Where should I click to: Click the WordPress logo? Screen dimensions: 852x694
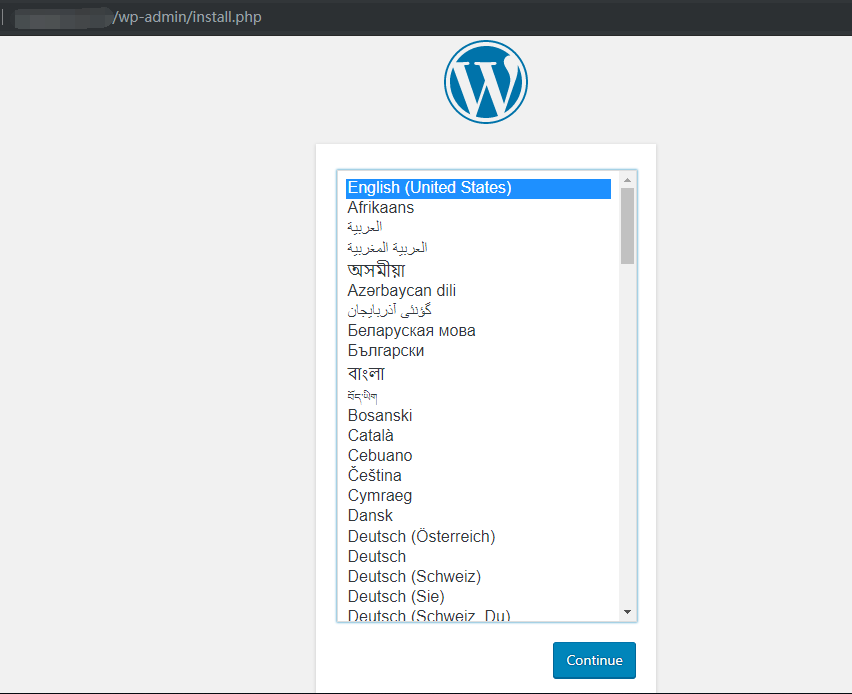[486, 82]
